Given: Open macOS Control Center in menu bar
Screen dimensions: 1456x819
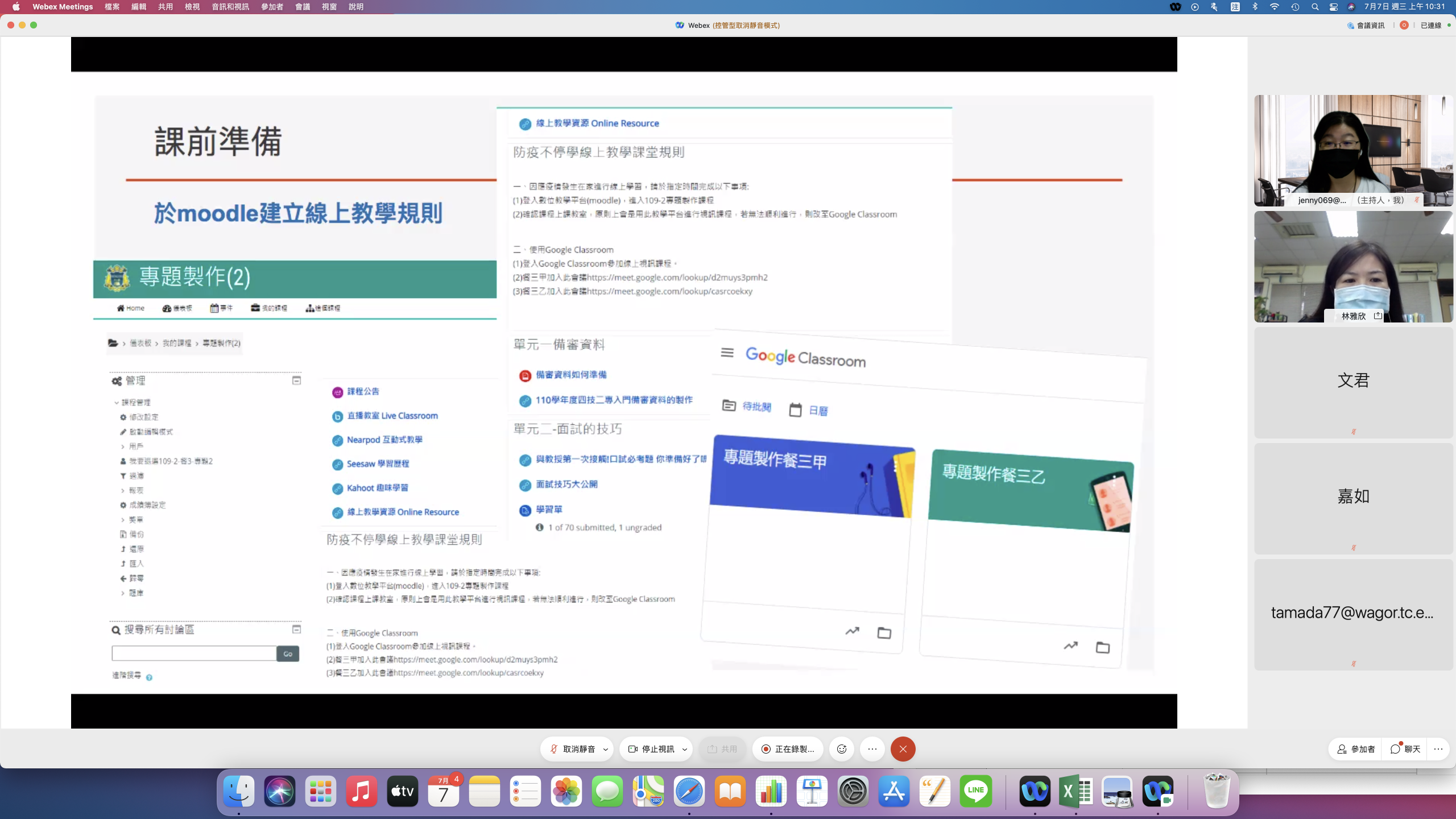Looking at the screenshot, I should pos(1333,7).
